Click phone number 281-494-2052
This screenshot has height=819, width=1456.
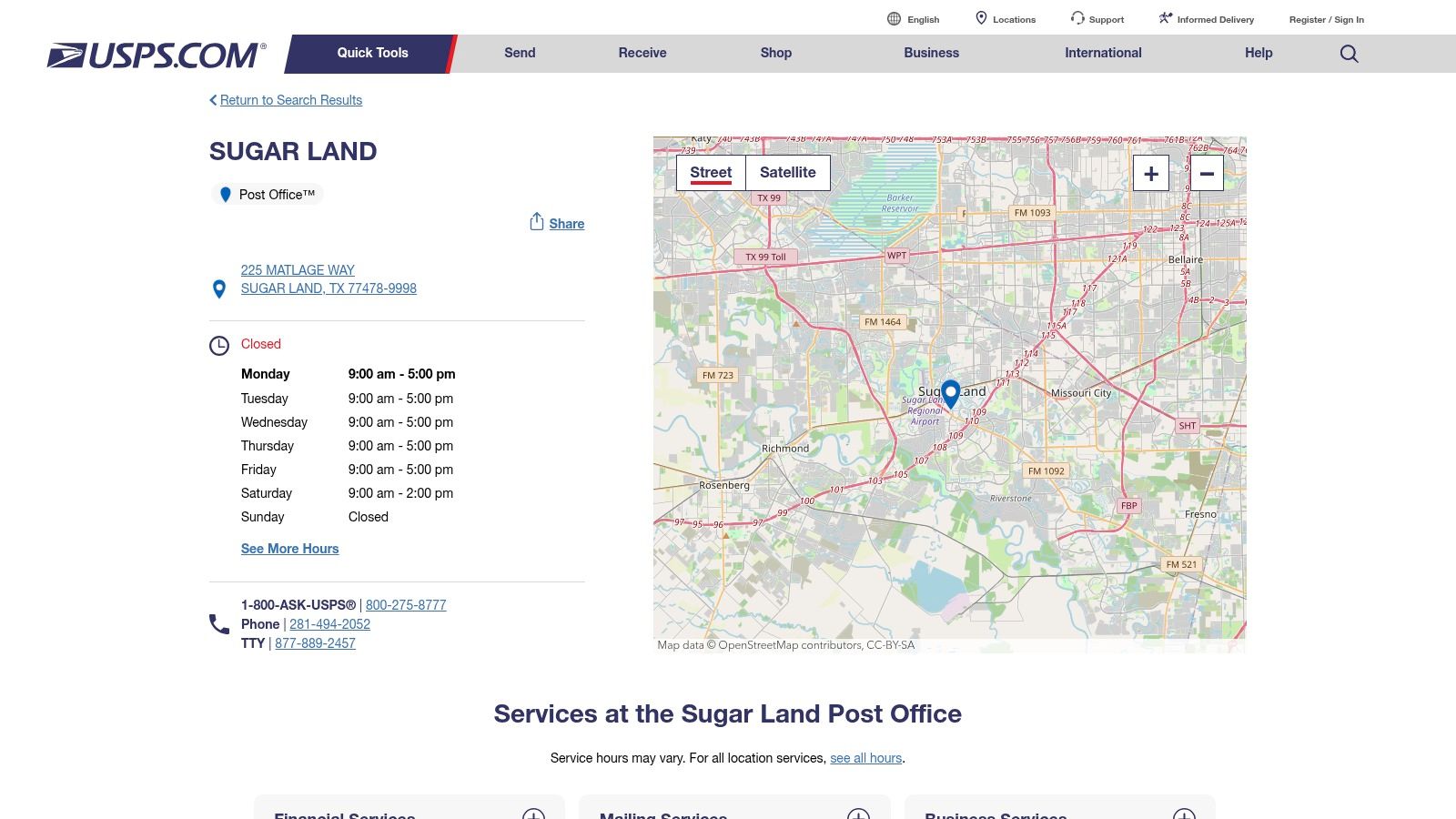pyautogui.click(x=329, y=624)
